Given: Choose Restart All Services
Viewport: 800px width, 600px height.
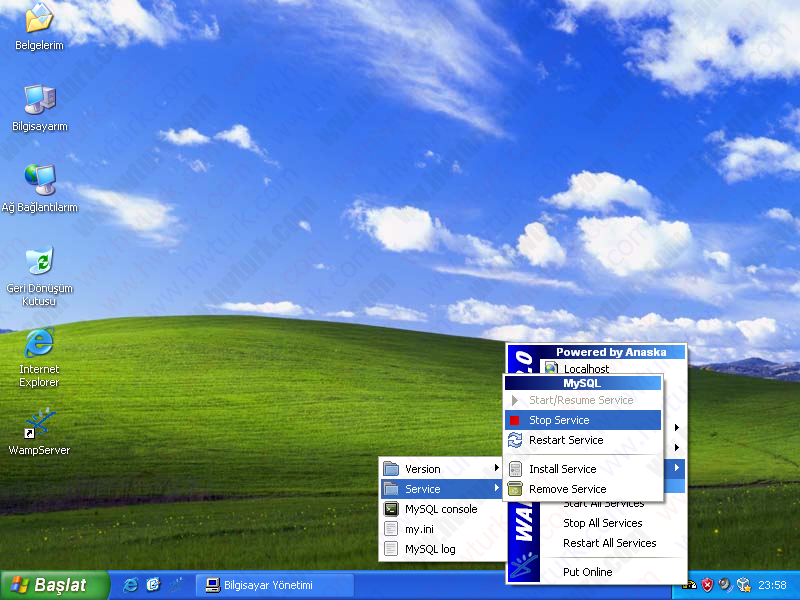Looking at the screenshot, I should tap(609, 543).
